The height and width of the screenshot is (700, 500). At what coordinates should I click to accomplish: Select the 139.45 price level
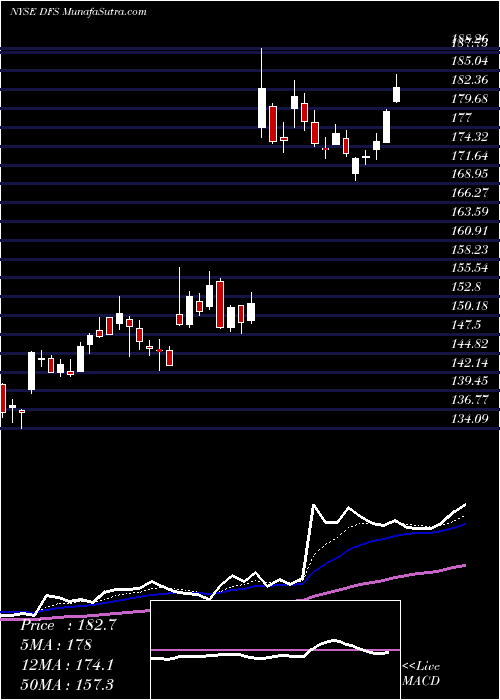click(470, 381)
